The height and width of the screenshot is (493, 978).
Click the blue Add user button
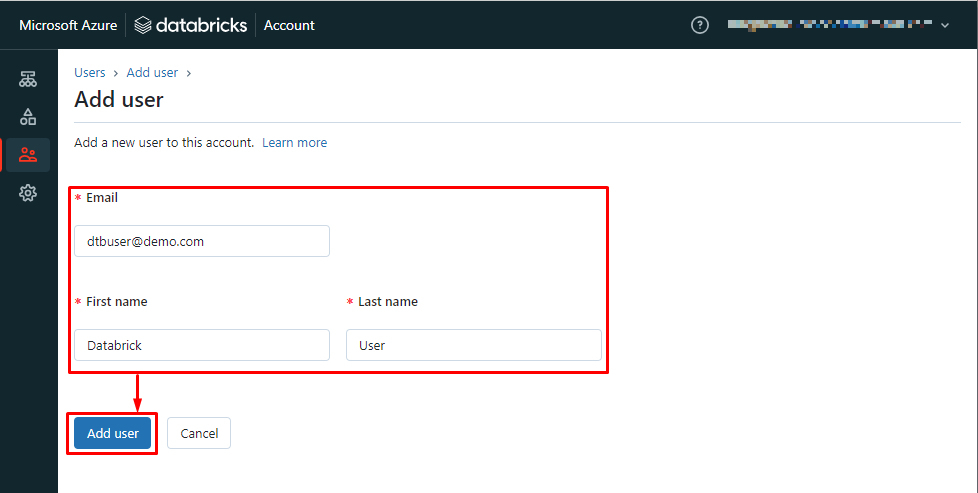click(x=112, y=433)
